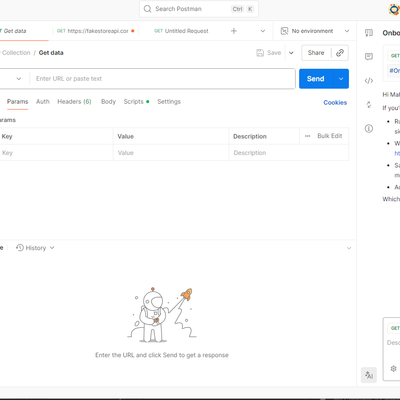Click the History clock icon
Image resolution: width=400 pixels, height=400 pixels.
(20, 248)
